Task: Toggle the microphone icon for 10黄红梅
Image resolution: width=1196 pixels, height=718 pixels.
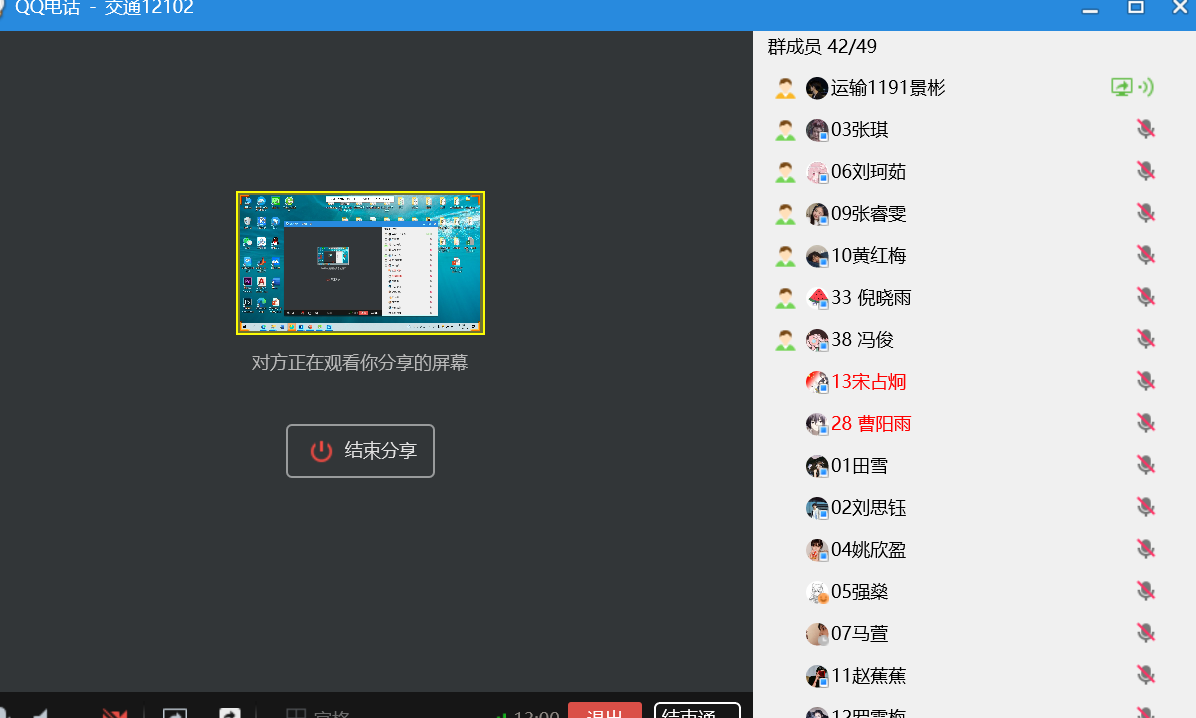Action: [x=1146, y=256]
